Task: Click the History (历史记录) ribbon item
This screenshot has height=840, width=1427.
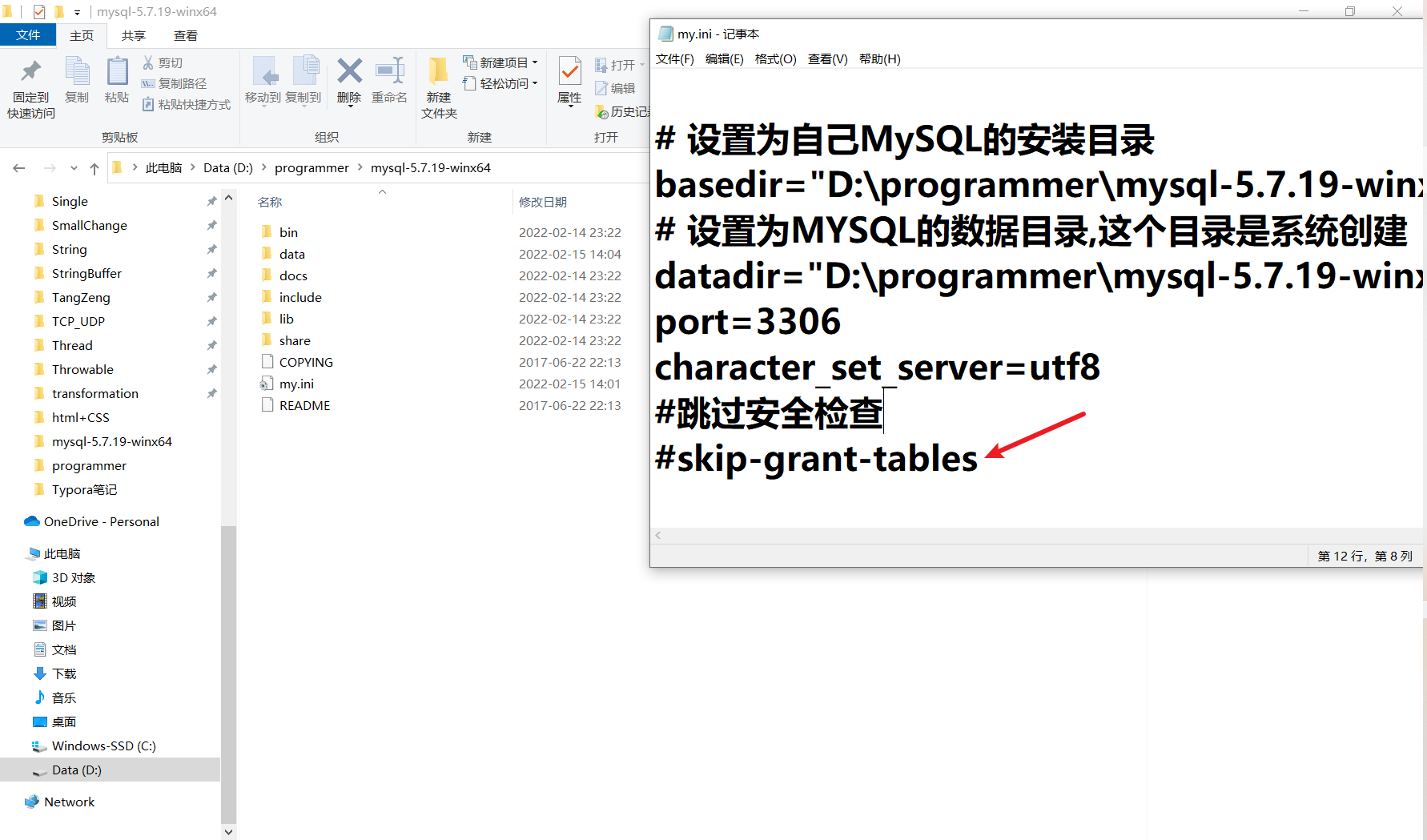Action: point(622,112)
